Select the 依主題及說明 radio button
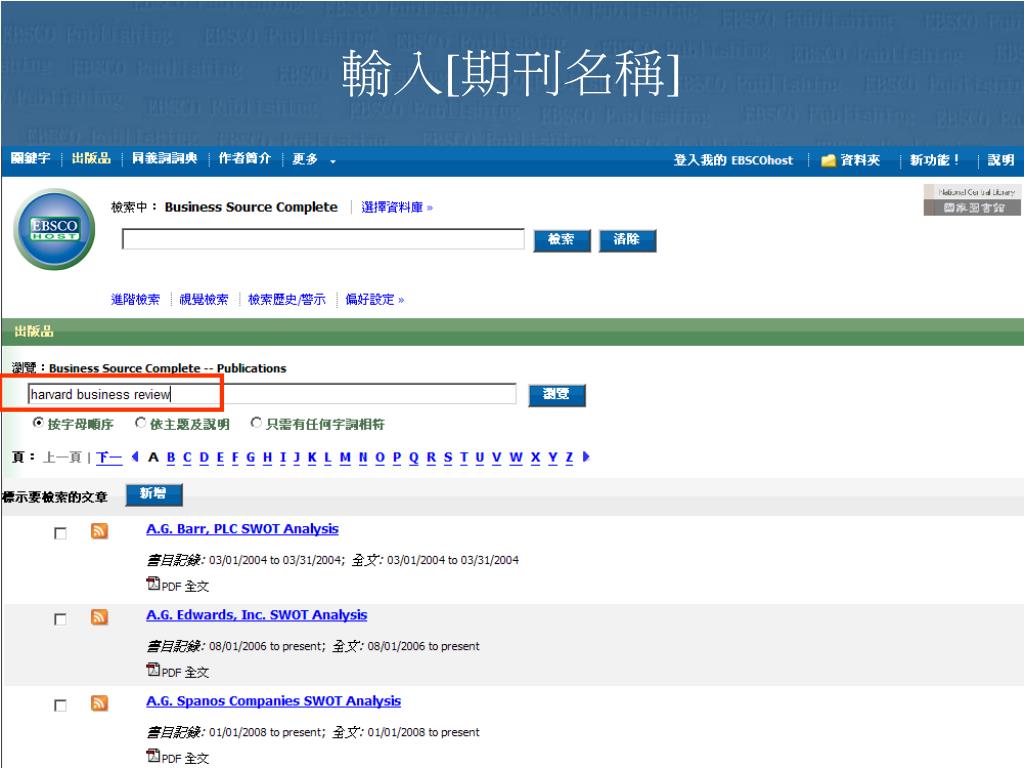 [141, 424]
